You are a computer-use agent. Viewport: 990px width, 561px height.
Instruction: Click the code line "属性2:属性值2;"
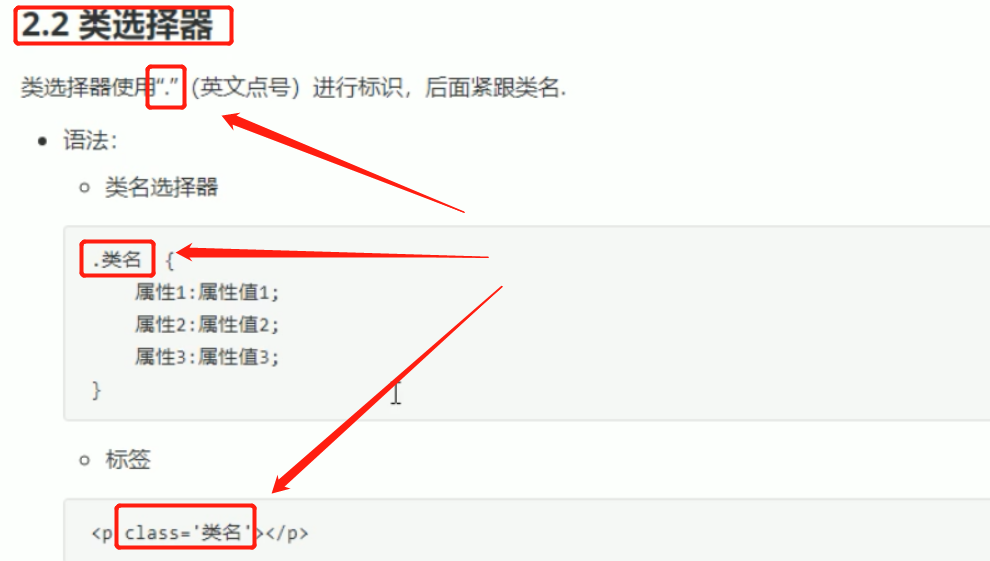pyautogui.click(x=206, y=324)
